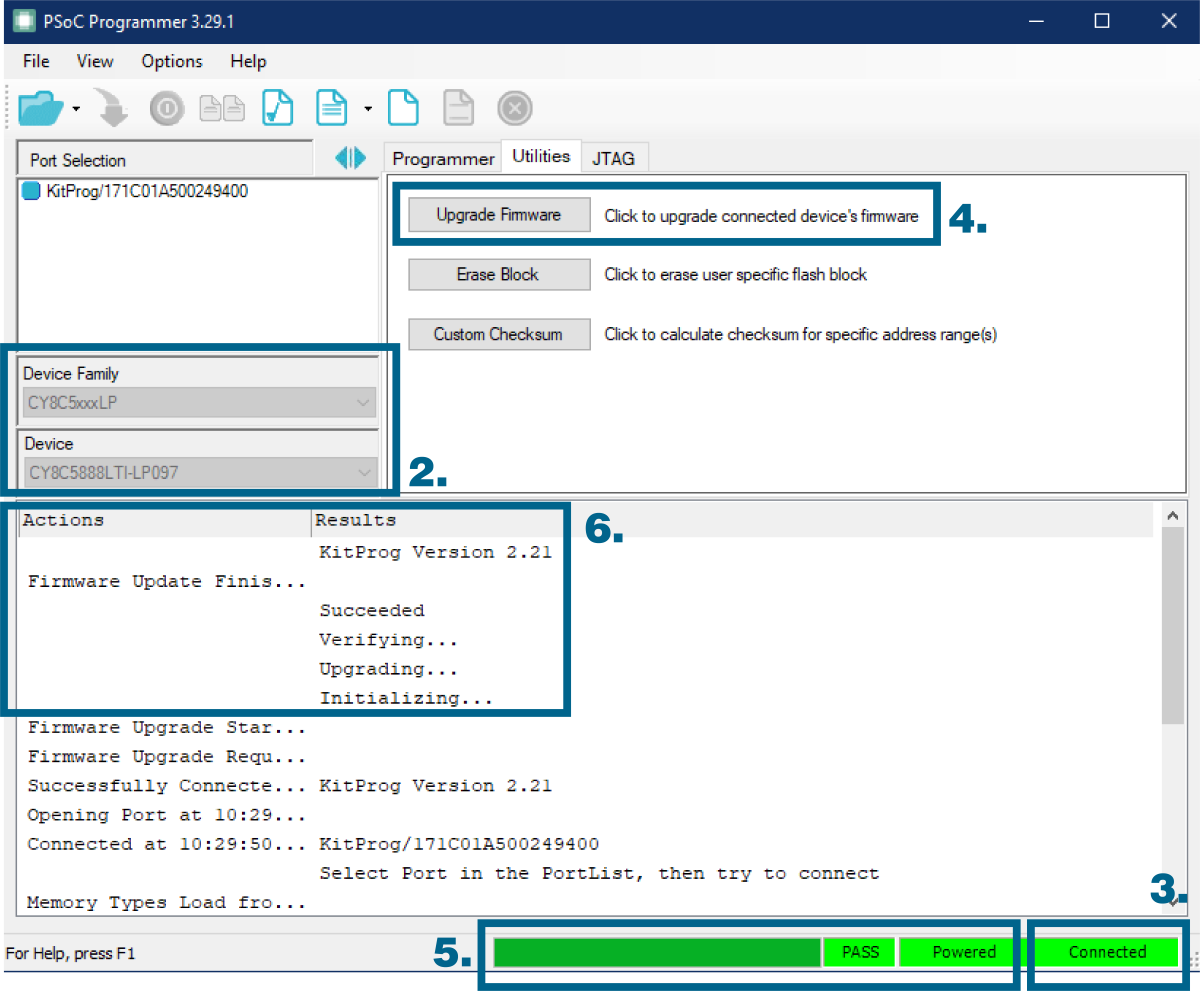Close the PSoC Programmer window
The image size is (1200, 991).
click(x=1167, y=21)
